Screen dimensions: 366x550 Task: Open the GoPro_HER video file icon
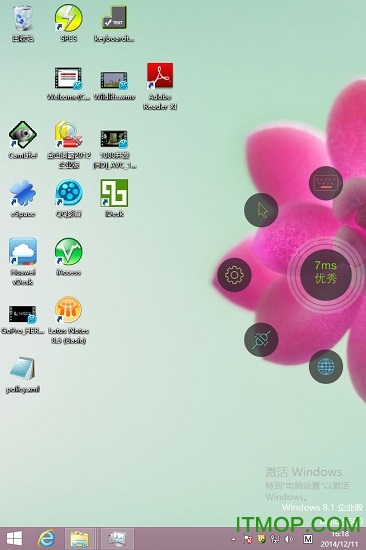click(x=23, y=320)
